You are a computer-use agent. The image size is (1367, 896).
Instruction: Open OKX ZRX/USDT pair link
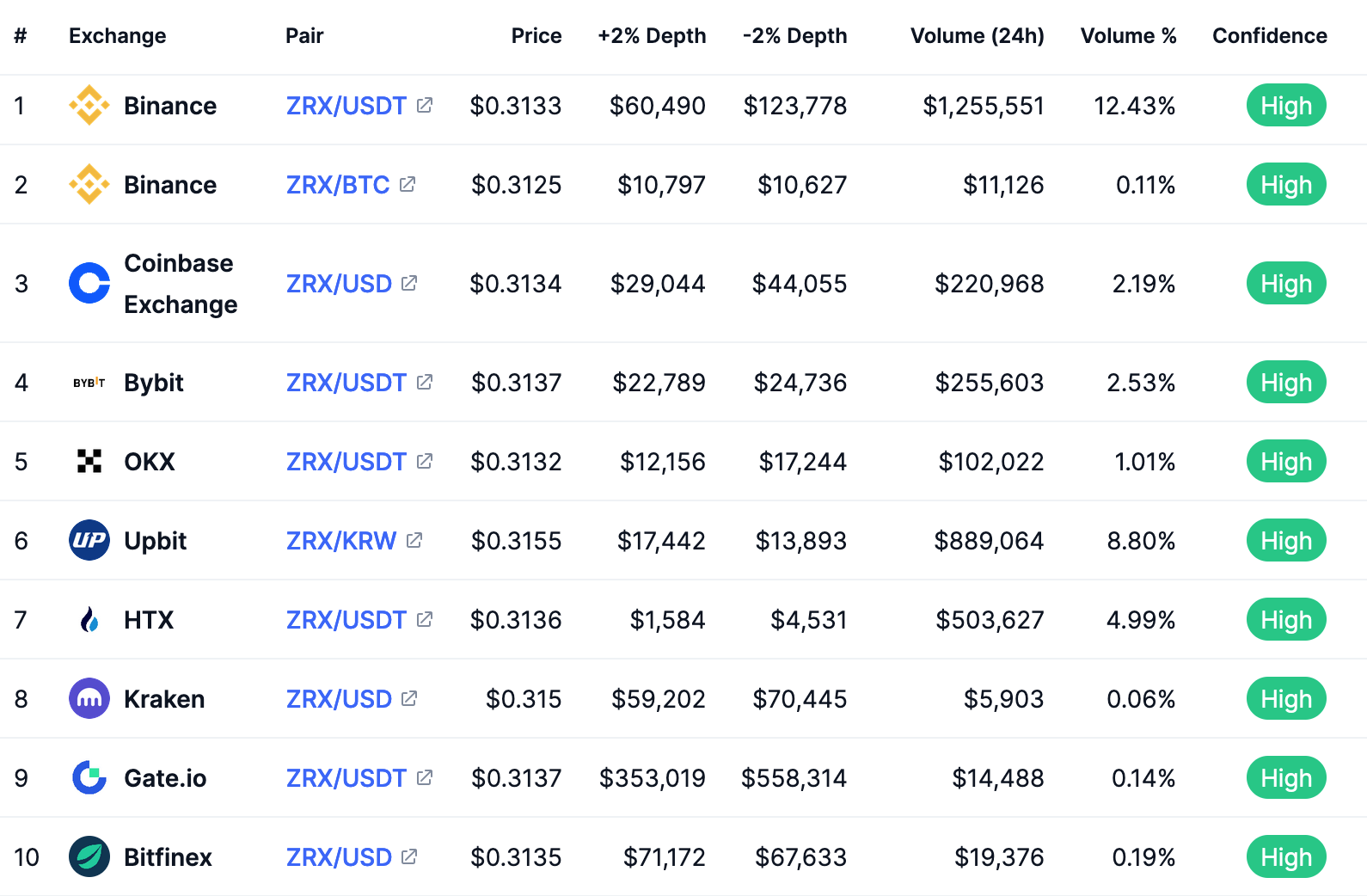[346, 462]
